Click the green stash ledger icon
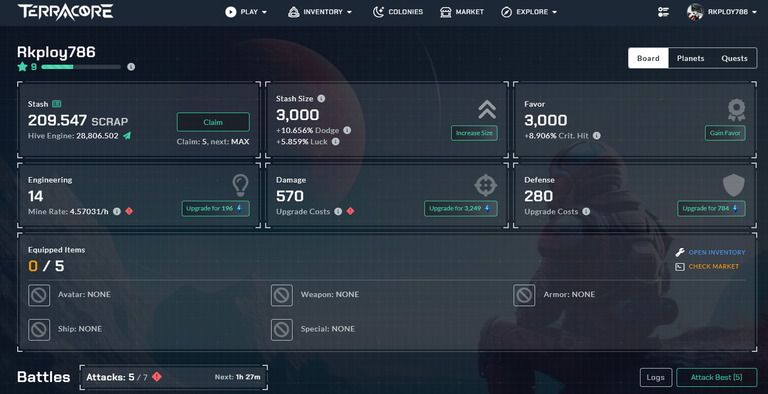The image size is (768, 394). point(57,104)
